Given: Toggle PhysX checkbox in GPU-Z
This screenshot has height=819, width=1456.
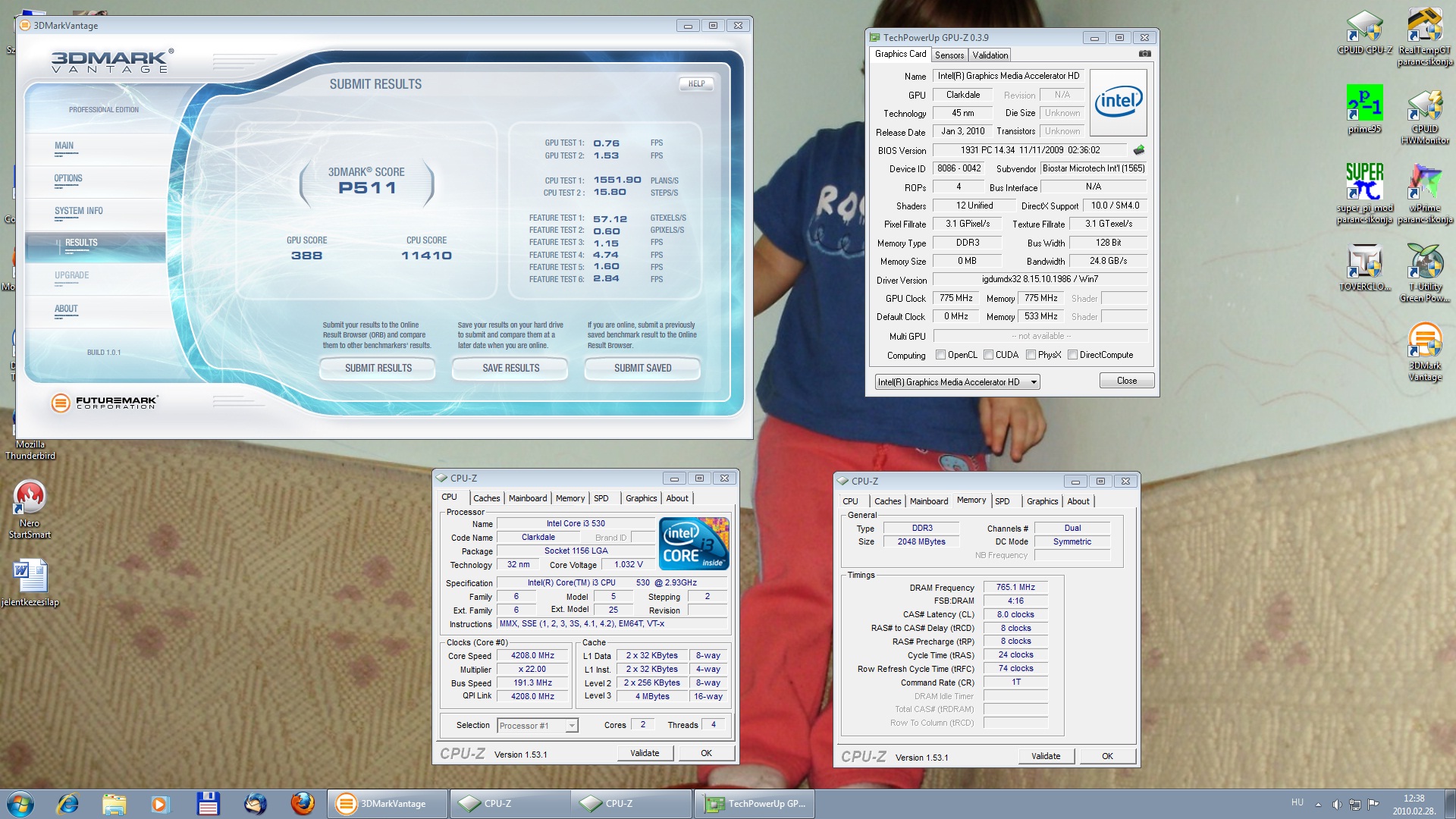Looking at the screenshot, I should (x=1031, y=355).
